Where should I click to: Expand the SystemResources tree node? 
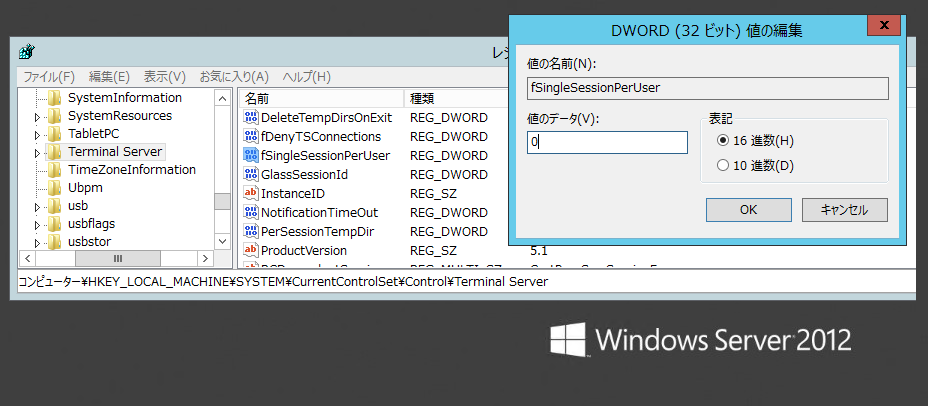pyautogui.click(x=38, y=117)
